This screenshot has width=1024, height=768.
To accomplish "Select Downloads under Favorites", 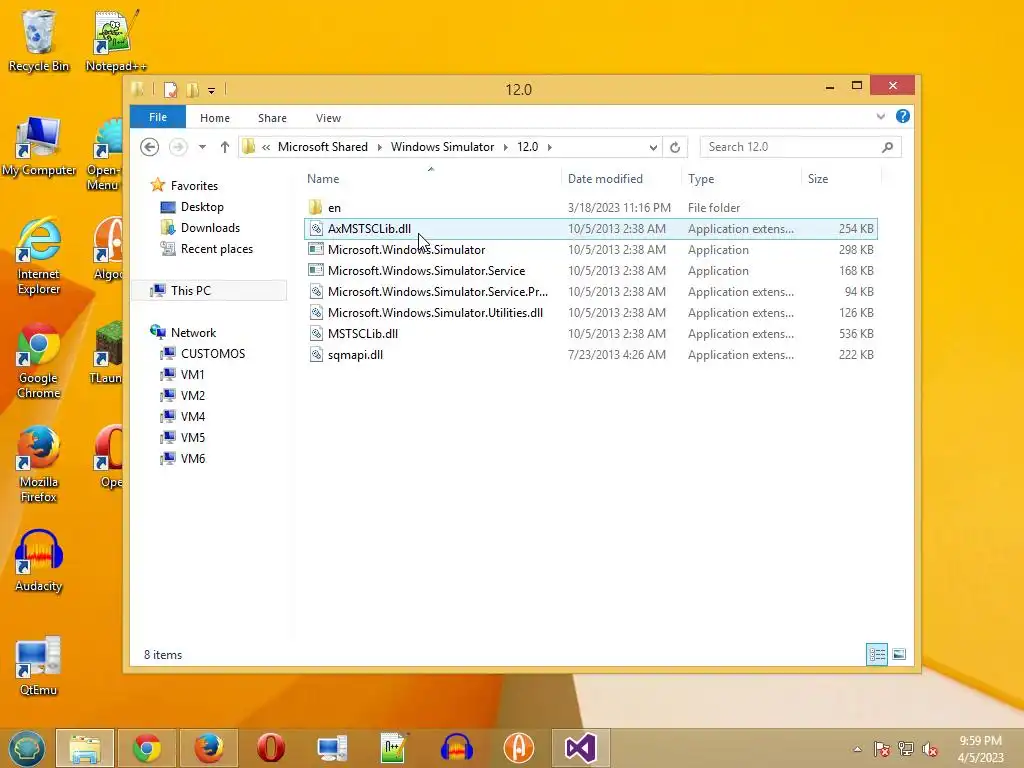I will pyautogui.click(x=210, y=228).
